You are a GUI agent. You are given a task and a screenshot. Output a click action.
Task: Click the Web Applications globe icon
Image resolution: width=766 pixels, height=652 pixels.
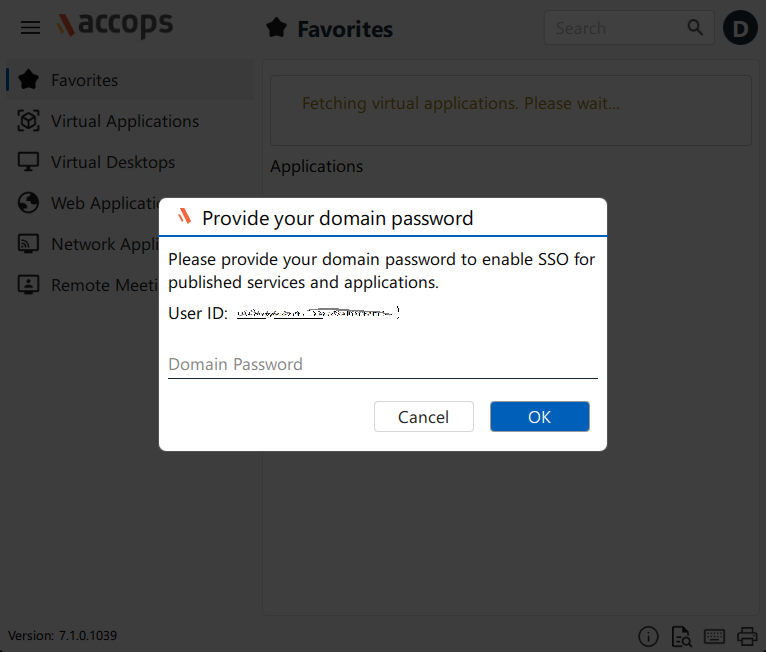point(28,203)
